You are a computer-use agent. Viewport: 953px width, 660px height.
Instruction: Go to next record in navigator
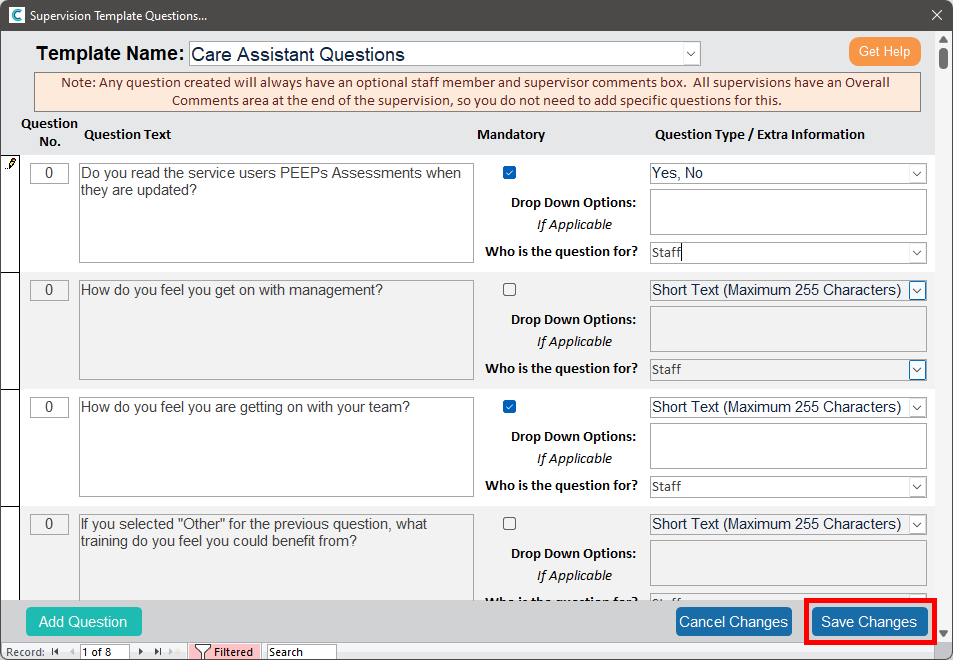point(141,652)
